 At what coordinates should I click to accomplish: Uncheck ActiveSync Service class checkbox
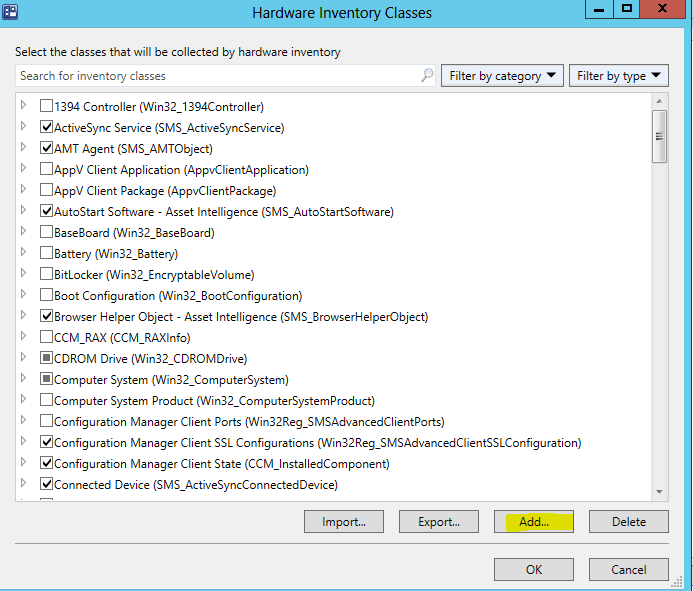tap(46, 127)
